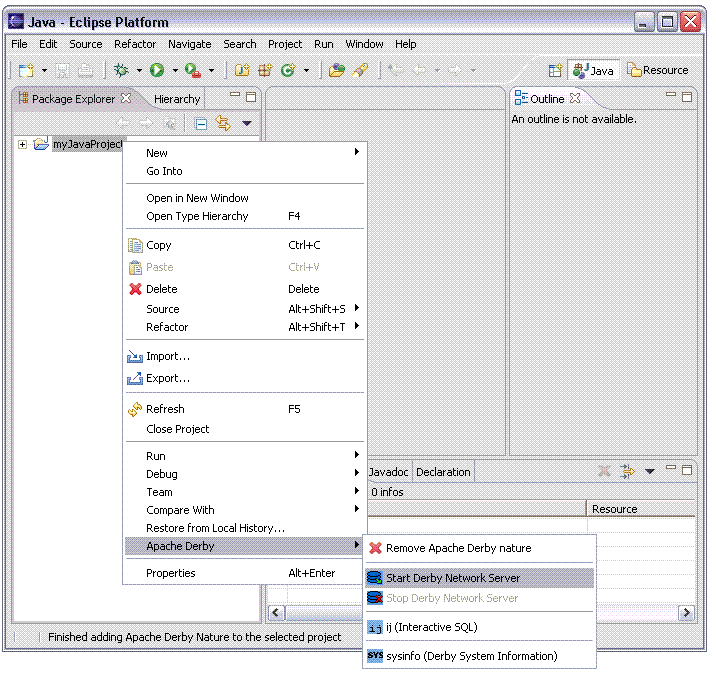716x686 pixels.
Task: Click the Debug bug icon in toolbar
Action: [x=121, y=70]
